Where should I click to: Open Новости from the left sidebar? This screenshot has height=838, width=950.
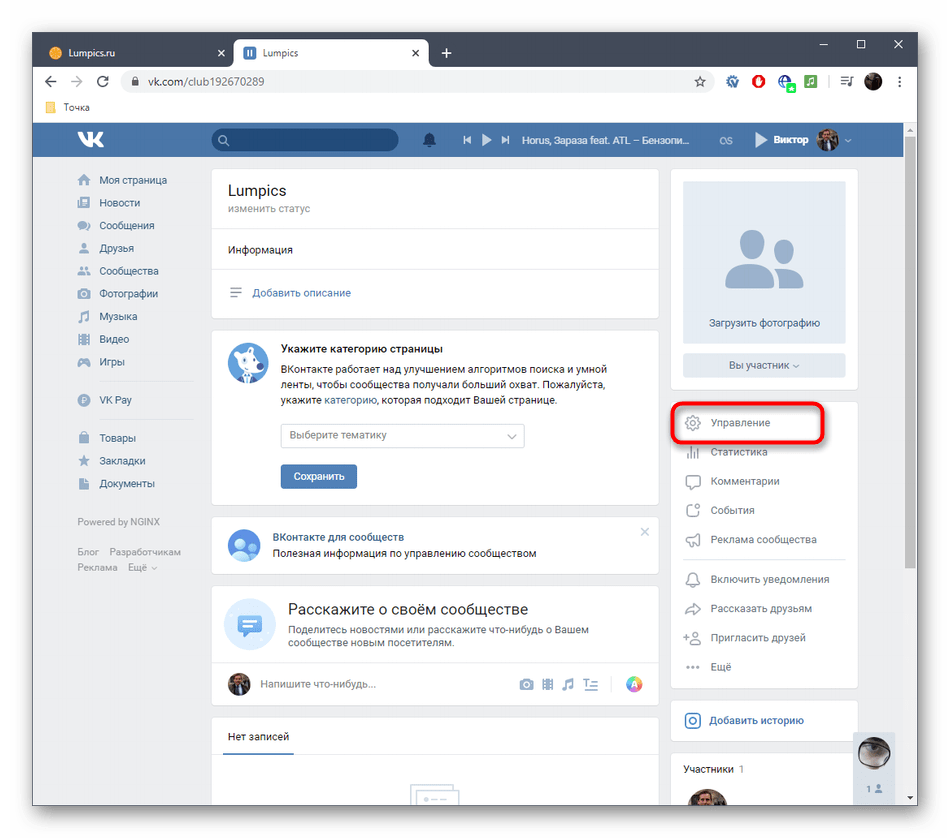119,202
